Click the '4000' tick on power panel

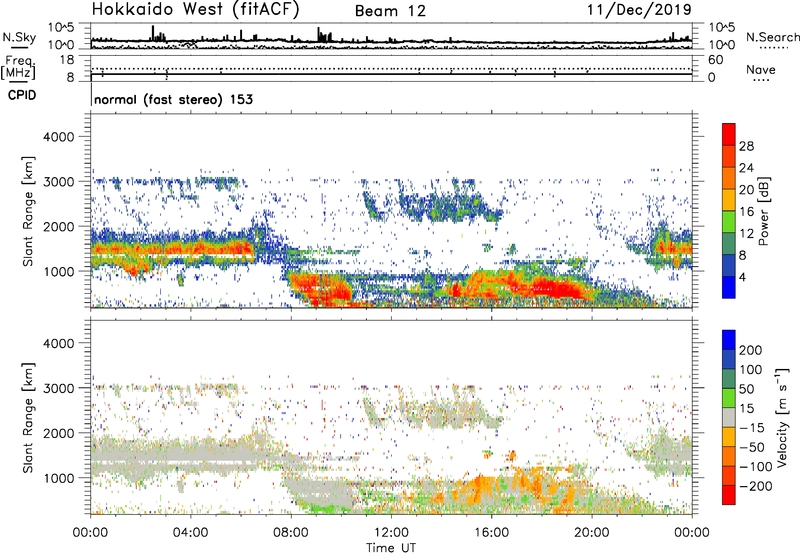58,137
